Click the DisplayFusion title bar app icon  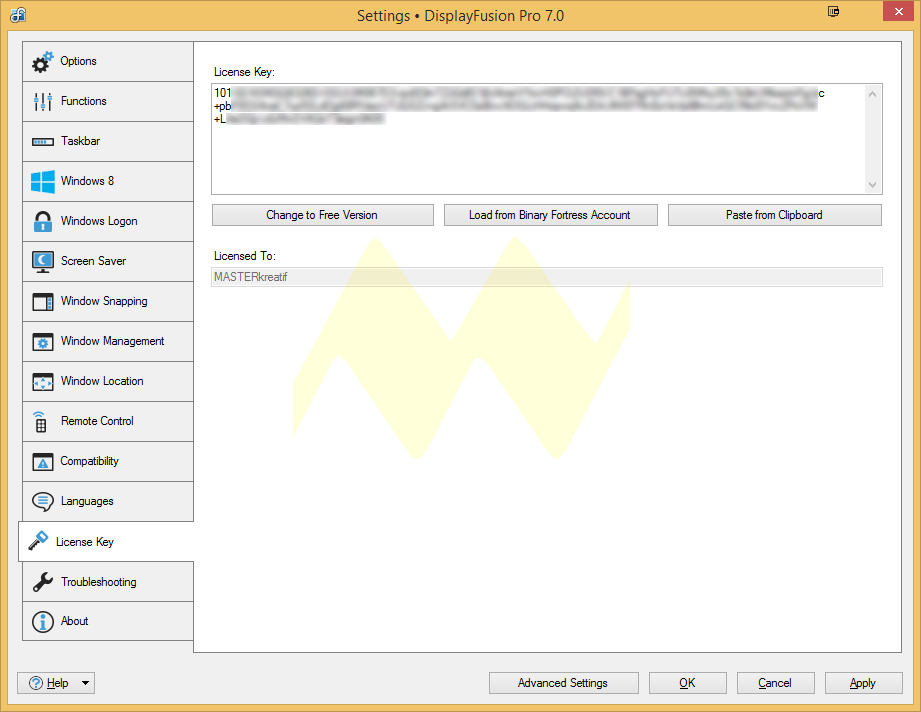(18, 15)
